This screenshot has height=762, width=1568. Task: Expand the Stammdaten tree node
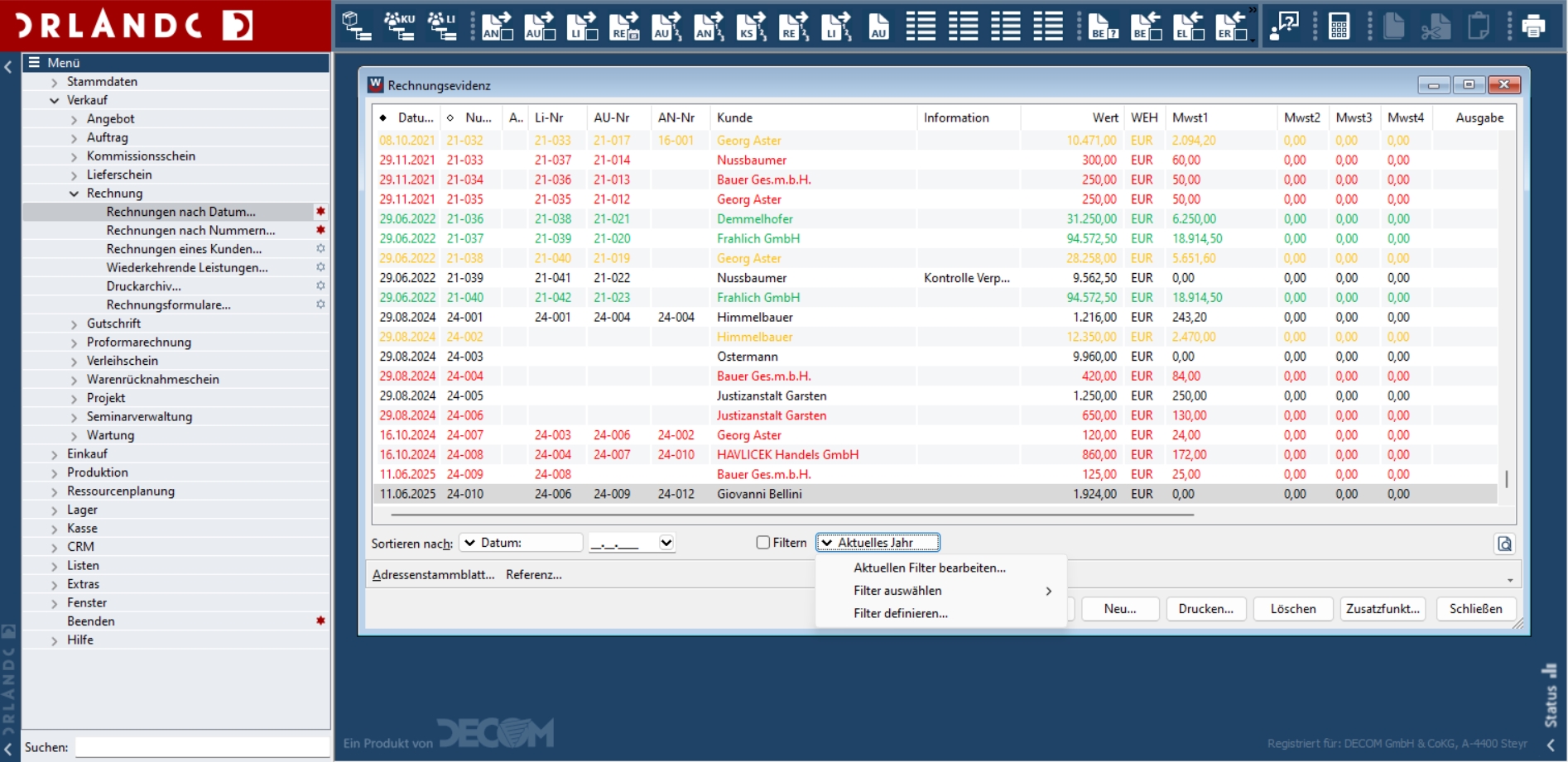click(x=55, y=82)
